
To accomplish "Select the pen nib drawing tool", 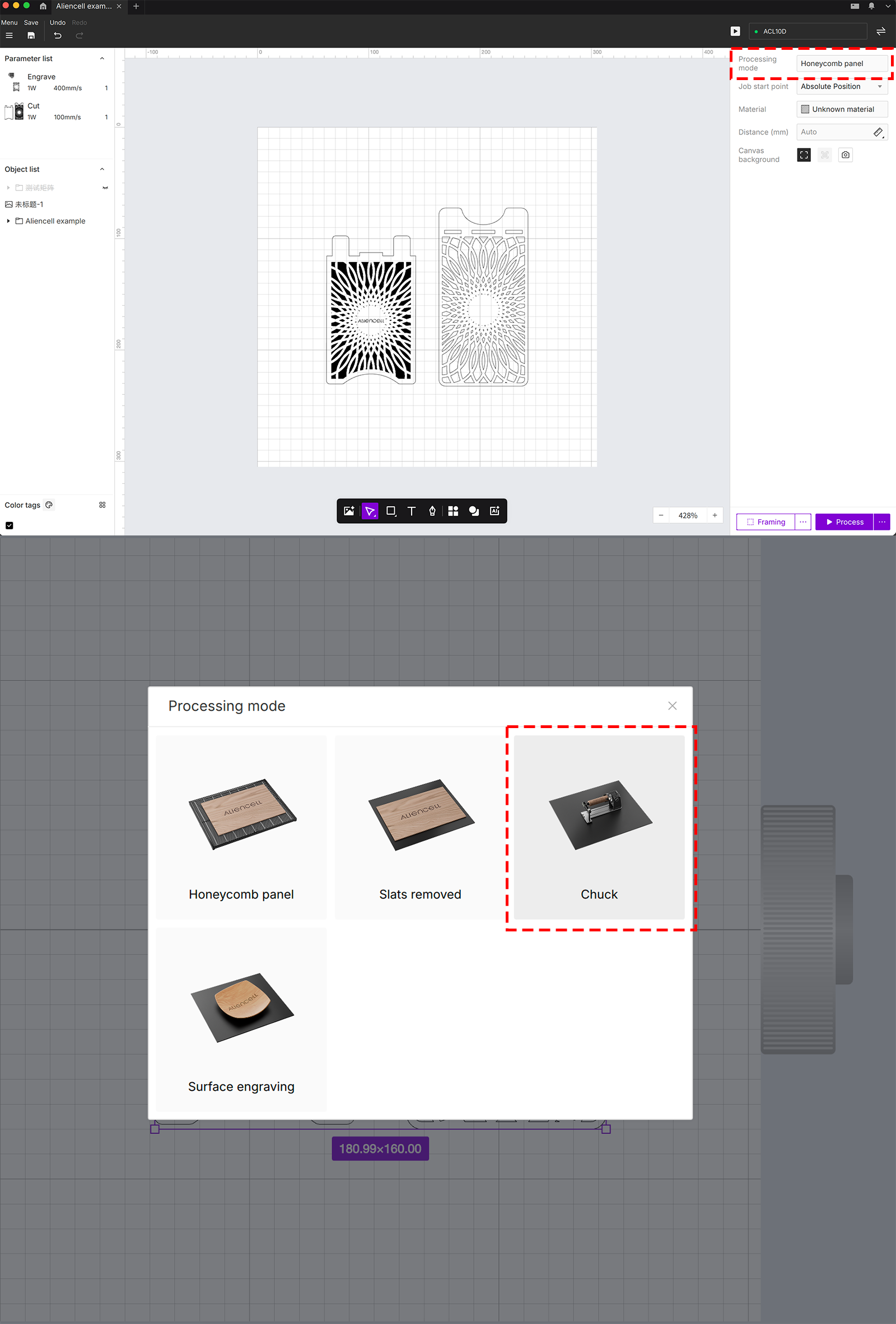I will click(x=432, y=511).
